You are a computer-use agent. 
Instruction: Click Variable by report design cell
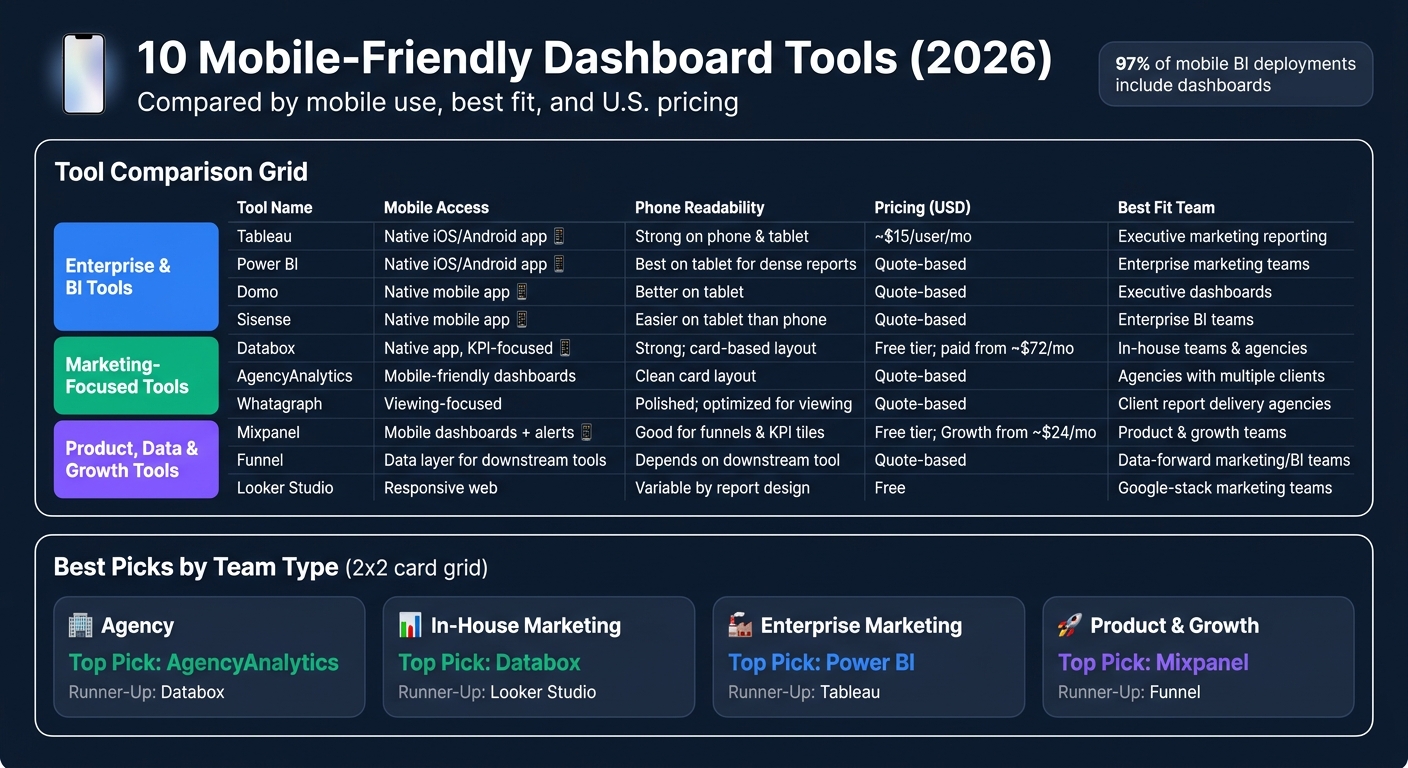coord(722,489)
